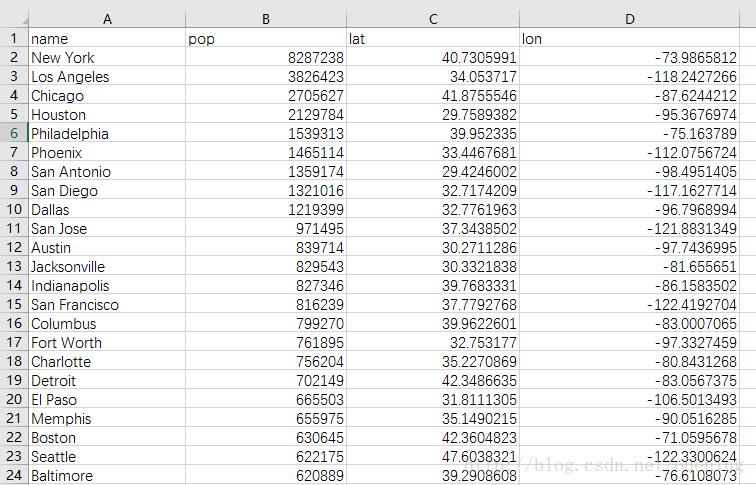Select the El Paso cell
Image resolution: width=756 pixels, height=485 pixels.
point(107,399)
